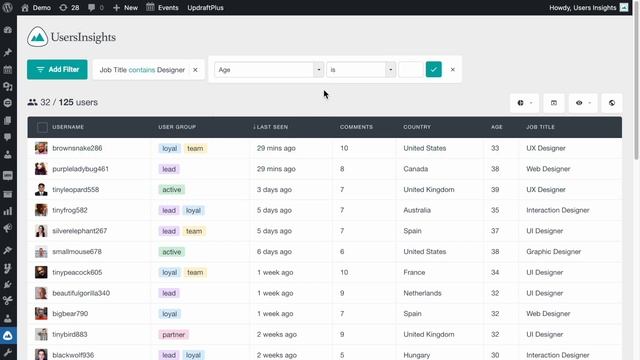Tick the select-all users checkbox
640x360 pixels.
point(42,127)
